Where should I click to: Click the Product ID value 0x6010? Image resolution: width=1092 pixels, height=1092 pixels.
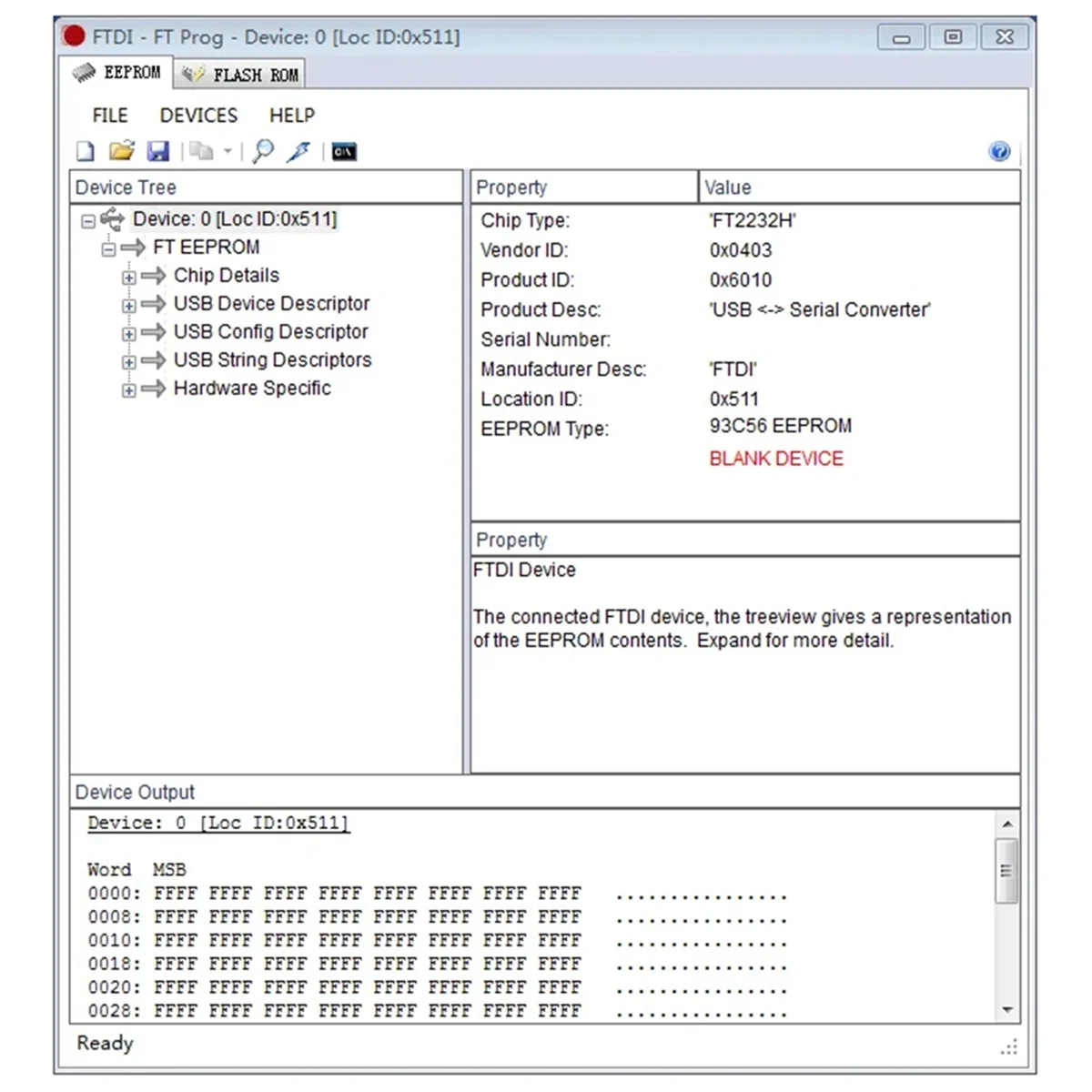pos(741,280)
